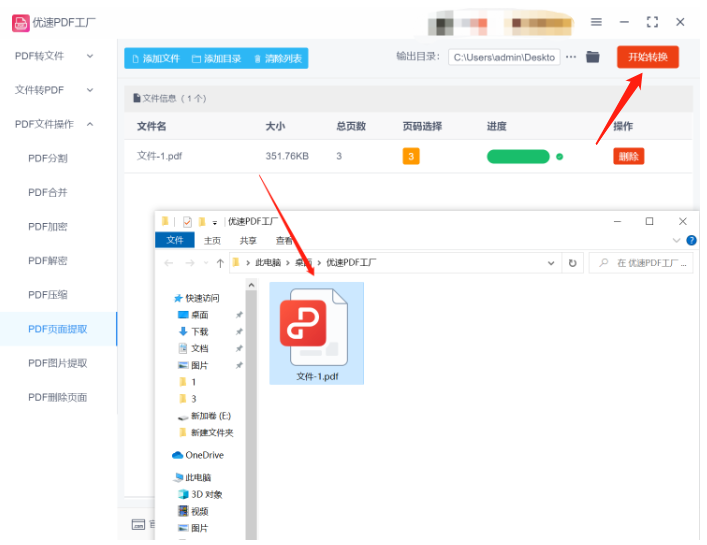This screenshot has height=545, width=707.
Task: Select PDF分割 in the sidebar
Action: (x=48, y=158)
